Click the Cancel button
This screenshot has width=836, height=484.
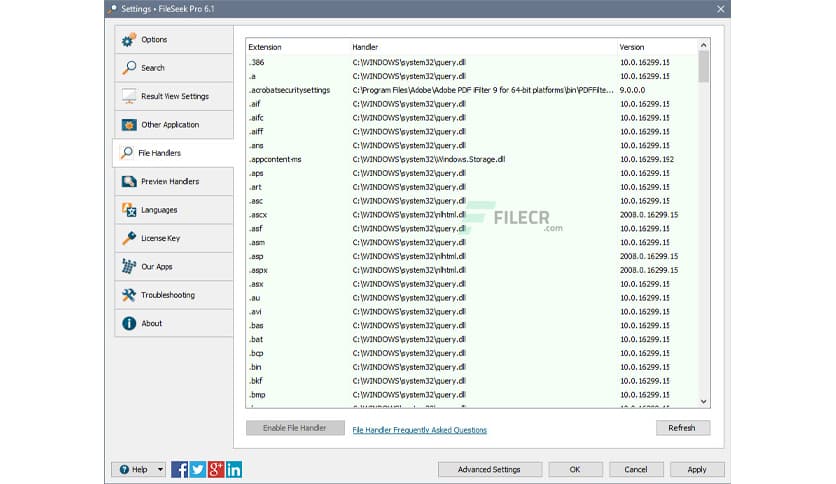click(636, 470)
